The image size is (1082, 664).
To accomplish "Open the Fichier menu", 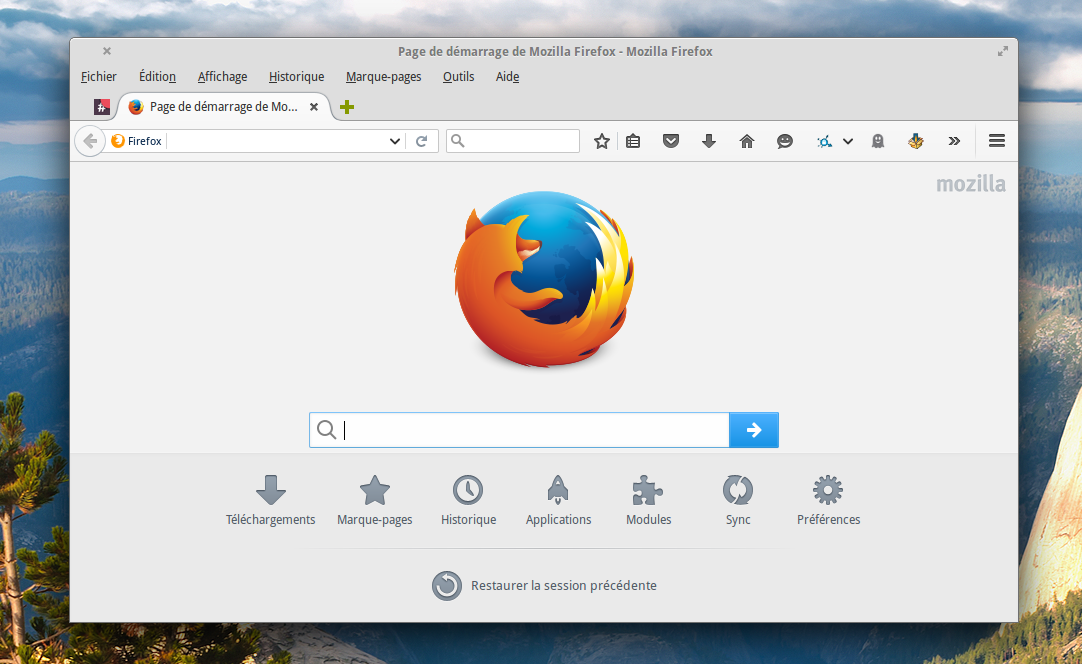I will [99, 77].
